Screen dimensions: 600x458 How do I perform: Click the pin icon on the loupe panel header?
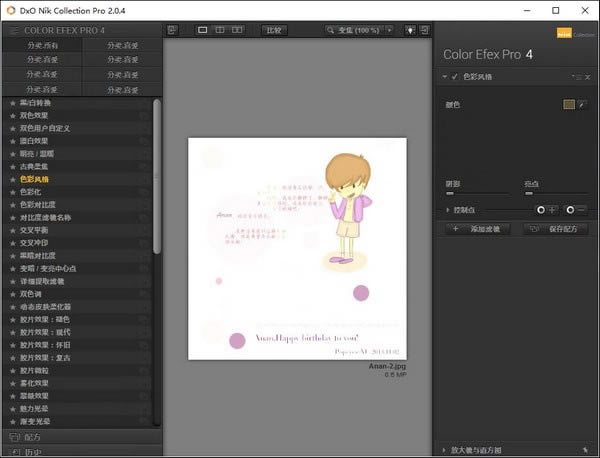coord(585,450)
